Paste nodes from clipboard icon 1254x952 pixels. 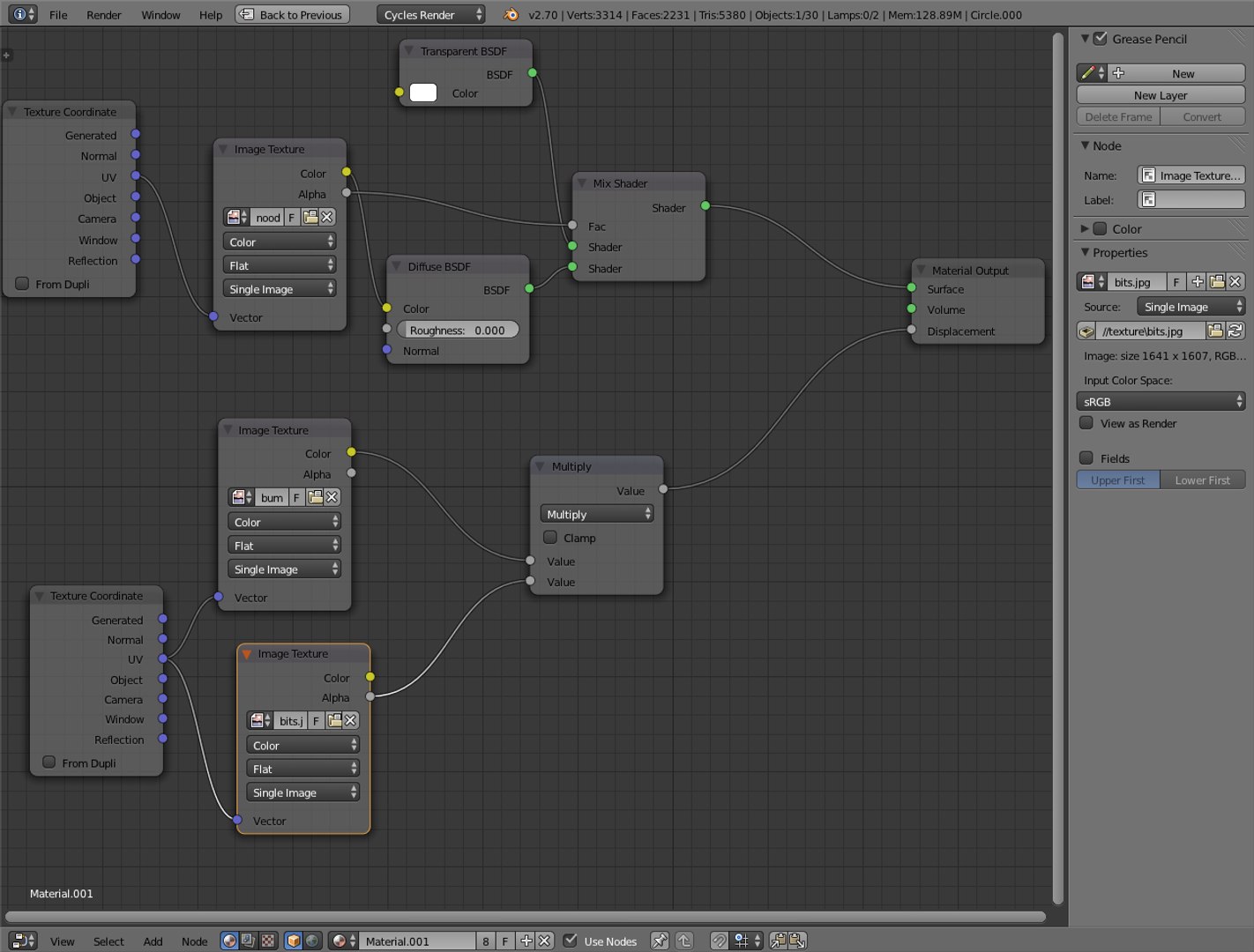coord(797,941)
